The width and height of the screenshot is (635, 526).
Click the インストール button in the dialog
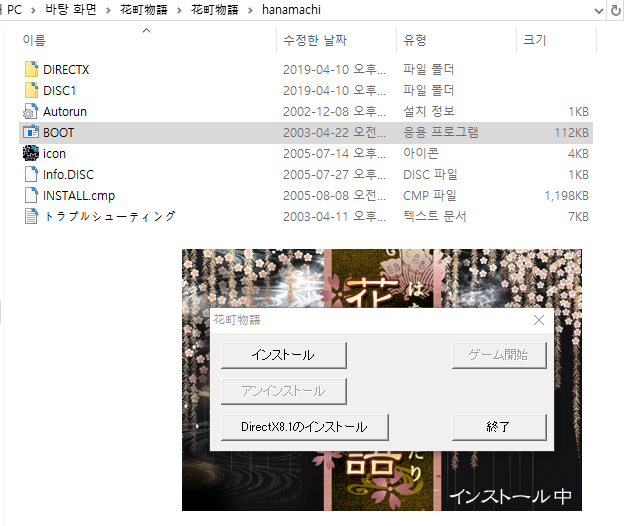pyautogui.click(x=283, y=355)
